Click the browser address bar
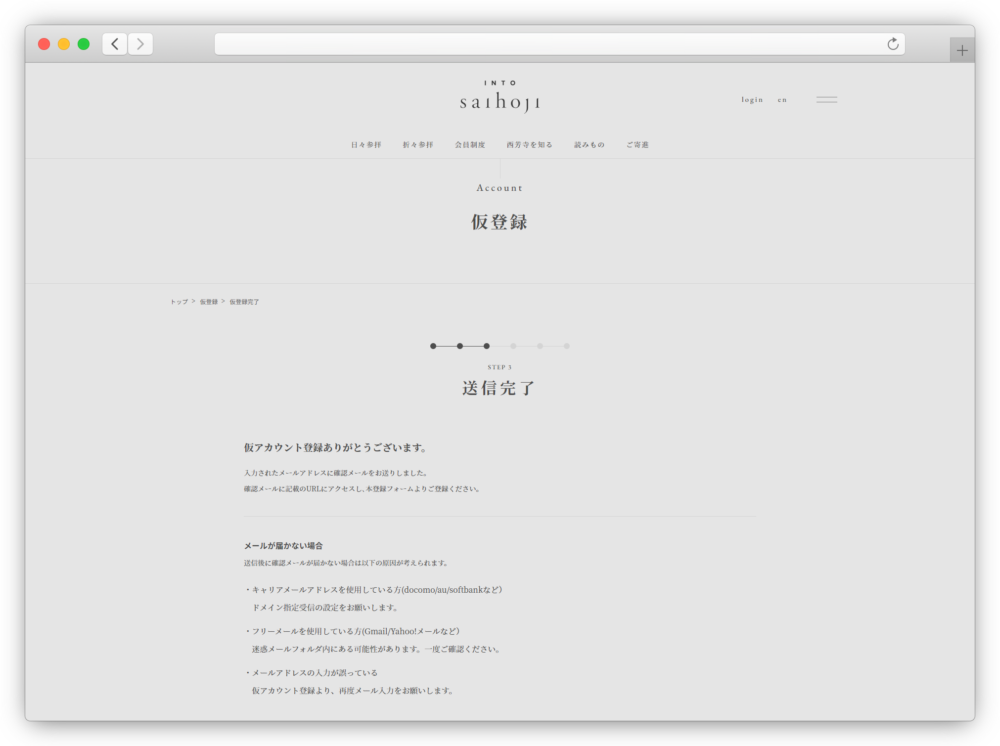Viewport: 1000px width, 746px height. 550,44
